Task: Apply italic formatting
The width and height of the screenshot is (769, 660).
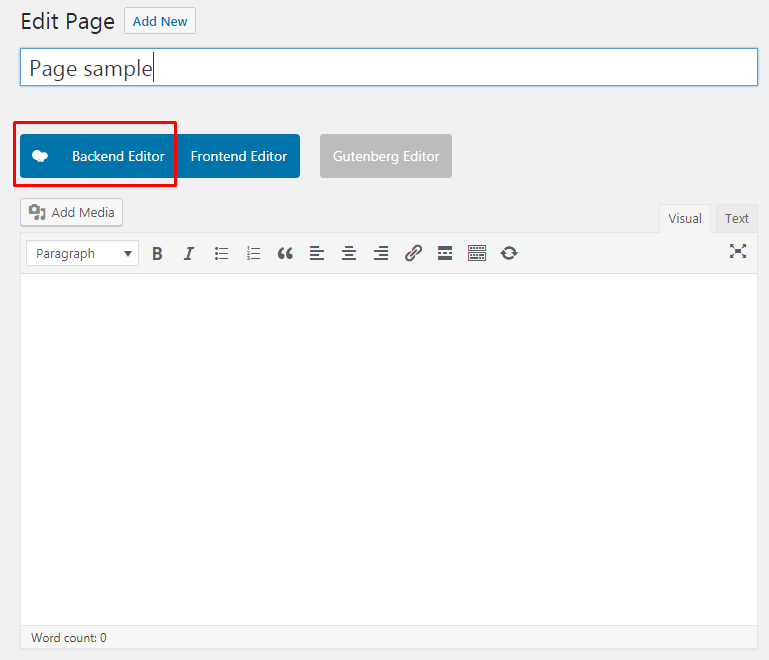Action: coord(188,254)
